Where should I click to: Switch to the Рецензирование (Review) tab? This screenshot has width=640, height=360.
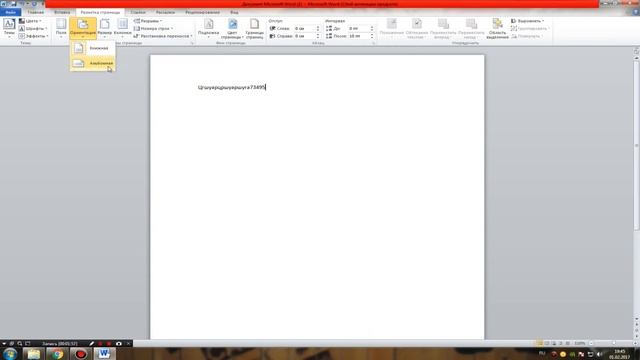click(x=202, y=12)
